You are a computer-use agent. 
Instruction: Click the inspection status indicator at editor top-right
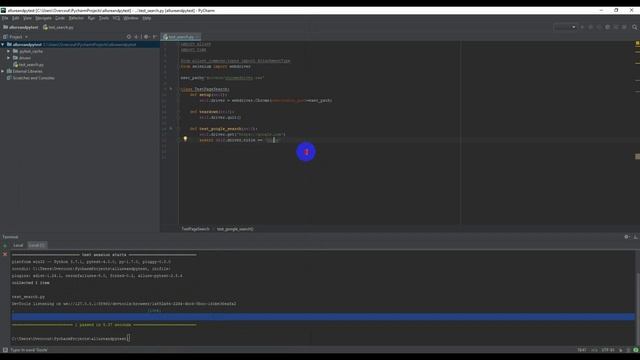(x=637, y=43)
